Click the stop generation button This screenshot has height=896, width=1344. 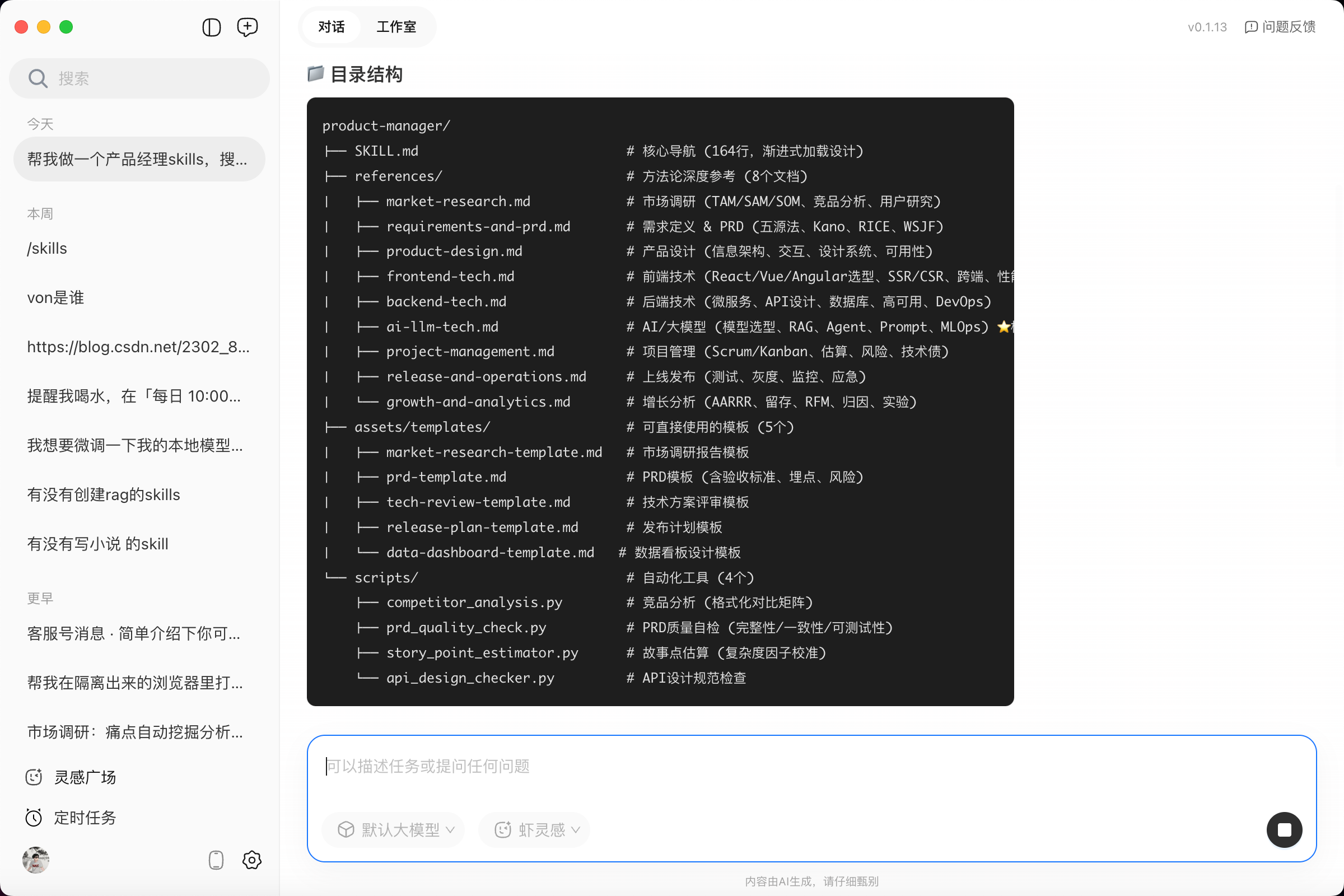click(1285, 830)
